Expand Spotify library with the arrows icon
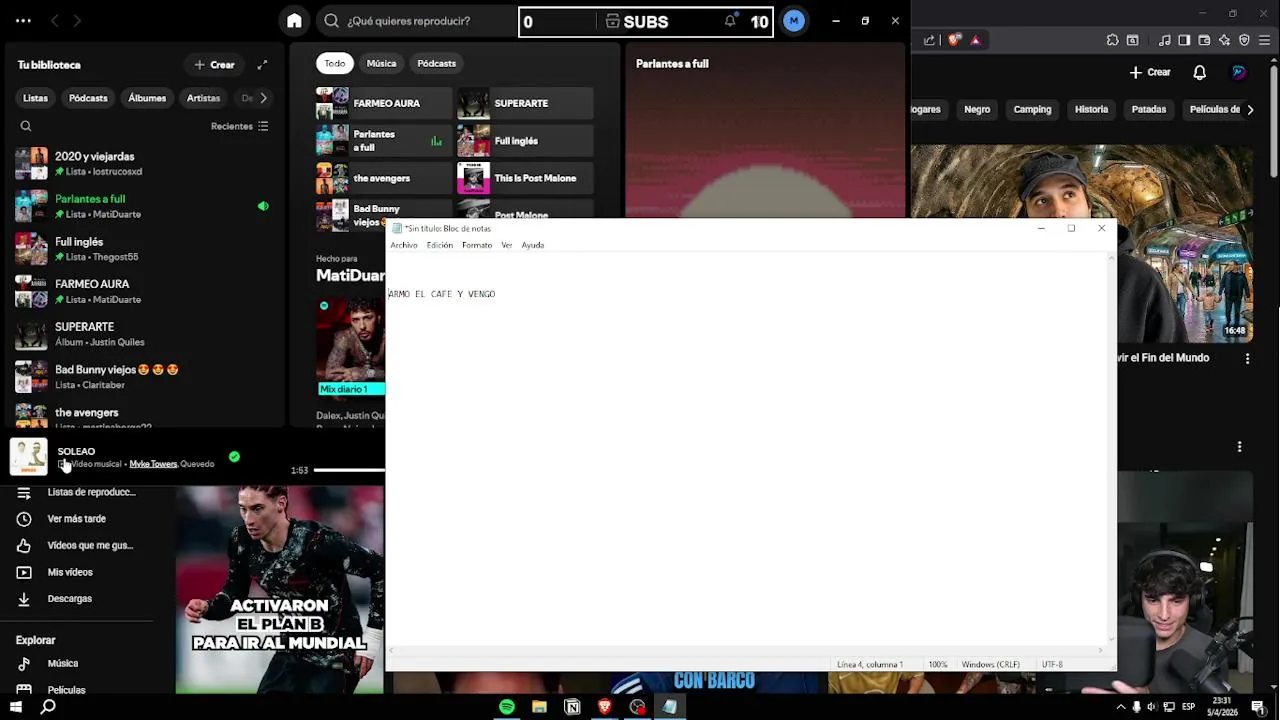The width and height of the screenshot is (1280, 720). (x=262, y=65)
